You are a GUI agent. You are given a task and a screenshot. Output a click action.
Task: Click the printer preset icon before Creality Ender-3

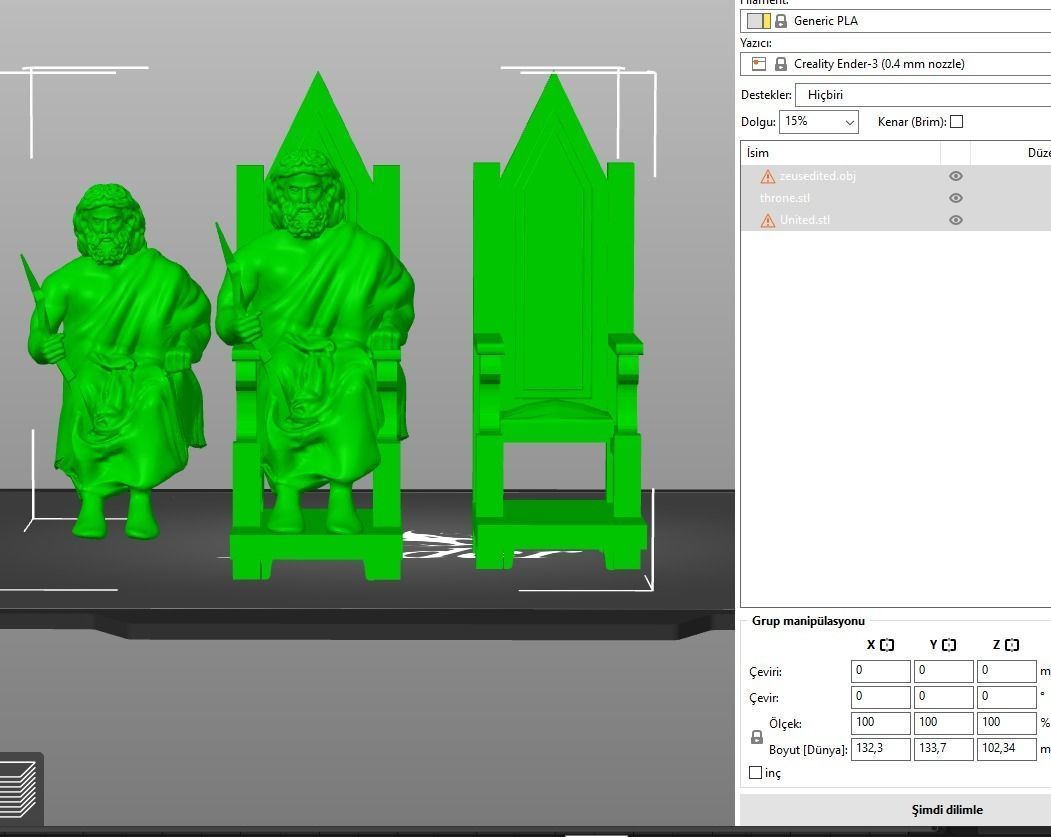759,64
